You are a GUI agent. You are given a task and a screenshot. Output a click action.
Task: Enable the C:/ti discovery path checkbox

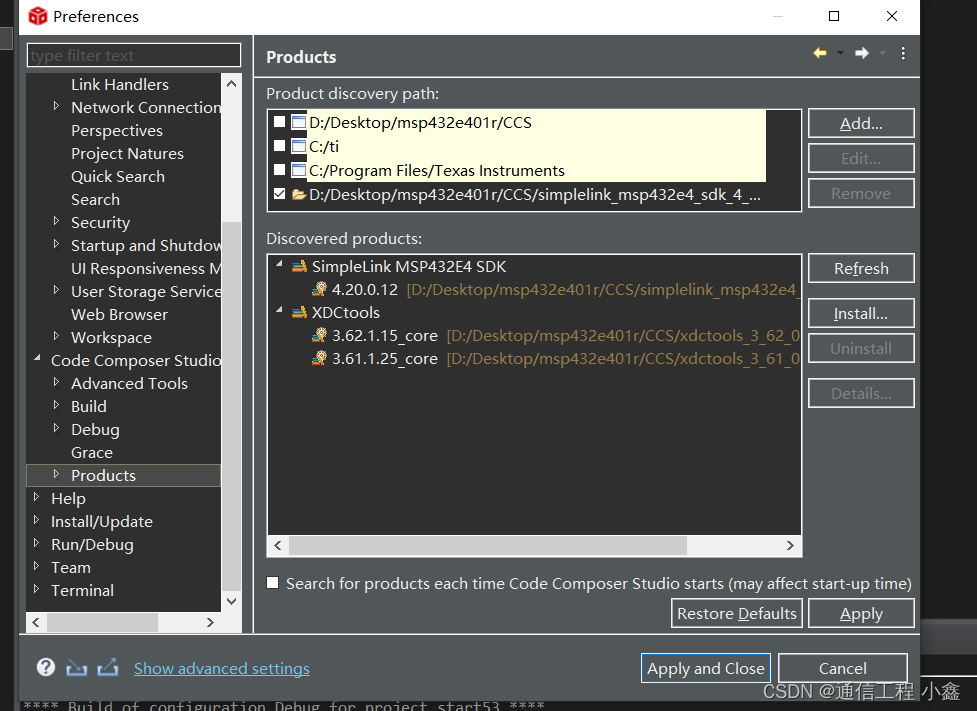tap(281, 146)
